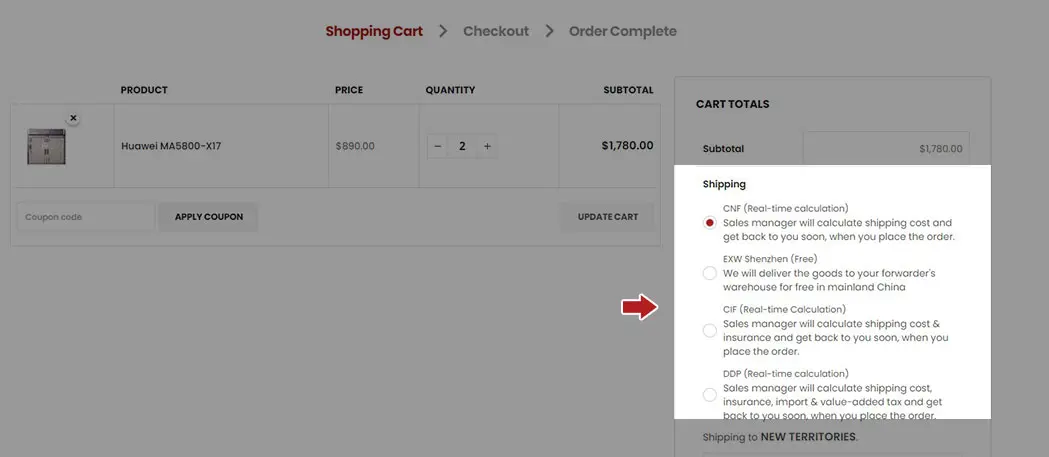Viewport: 1049px width, 457px height.
Task: Click the cart subtotal amount $1,780.00
Action: 940,149
